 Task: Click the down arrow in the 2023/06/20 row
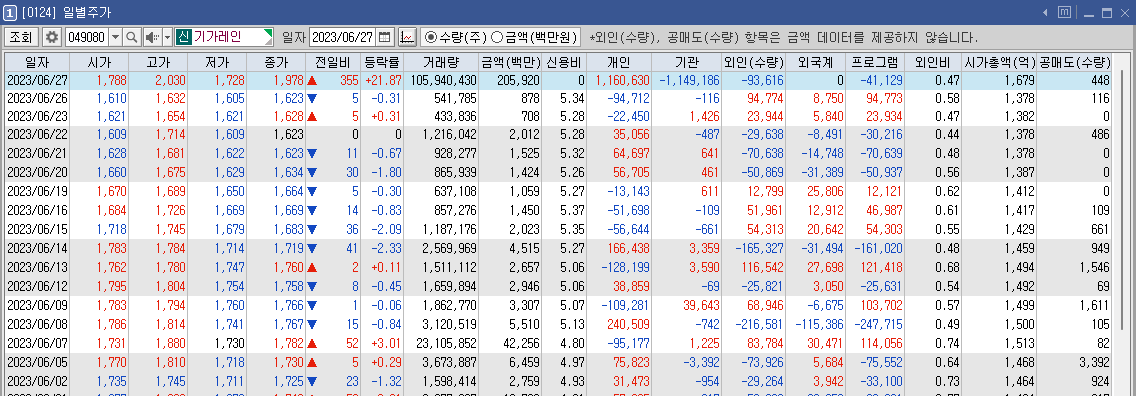(312, 172)
